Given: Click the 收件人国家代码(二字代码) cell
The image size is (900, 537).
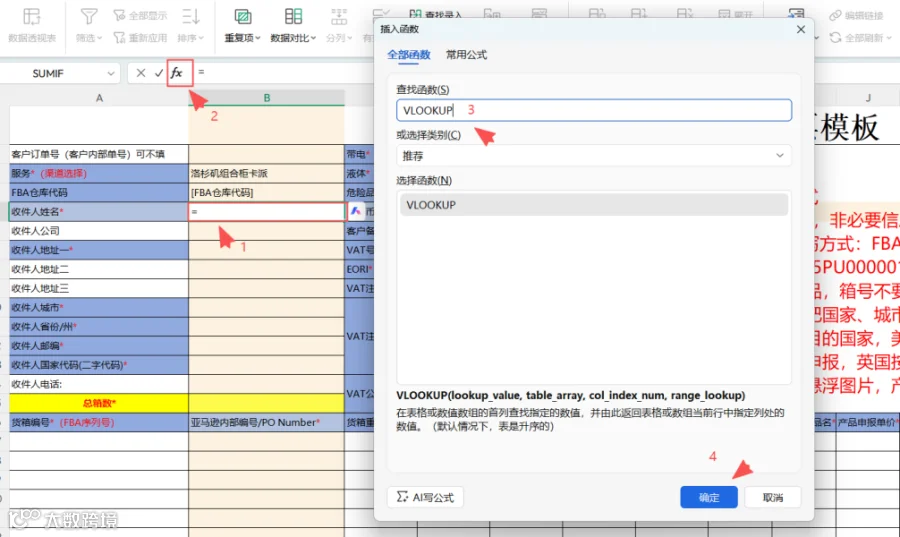Looking at the screenshot, I should tap(99, 365).
